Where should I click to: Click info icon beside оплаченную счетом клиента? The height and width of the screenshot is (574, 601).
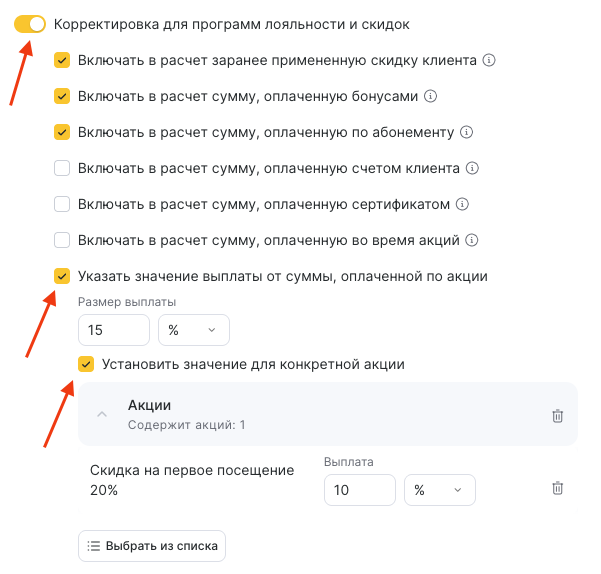click(472, 168)
